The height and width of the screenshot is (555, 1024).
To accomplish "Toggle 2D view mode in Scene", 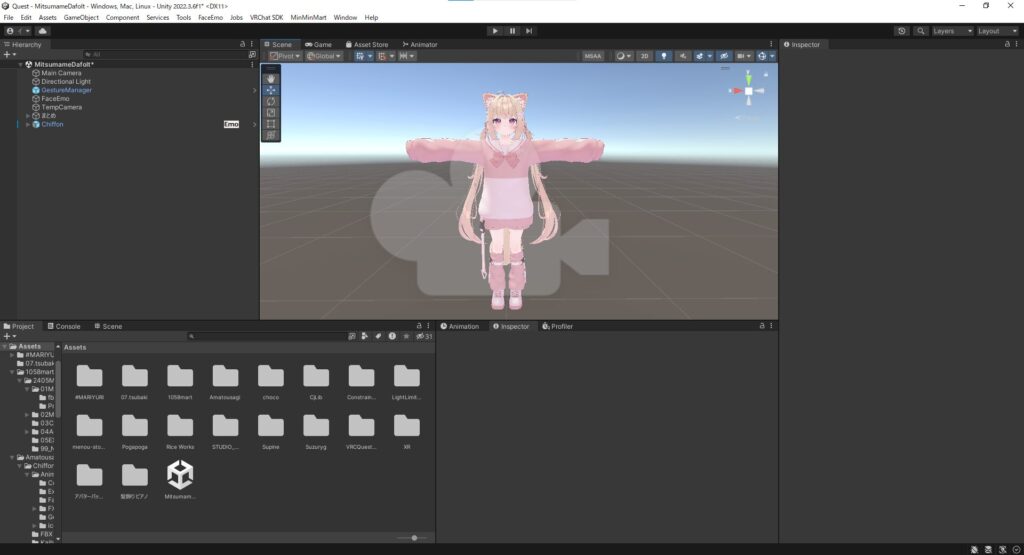I will pos(645,56).
